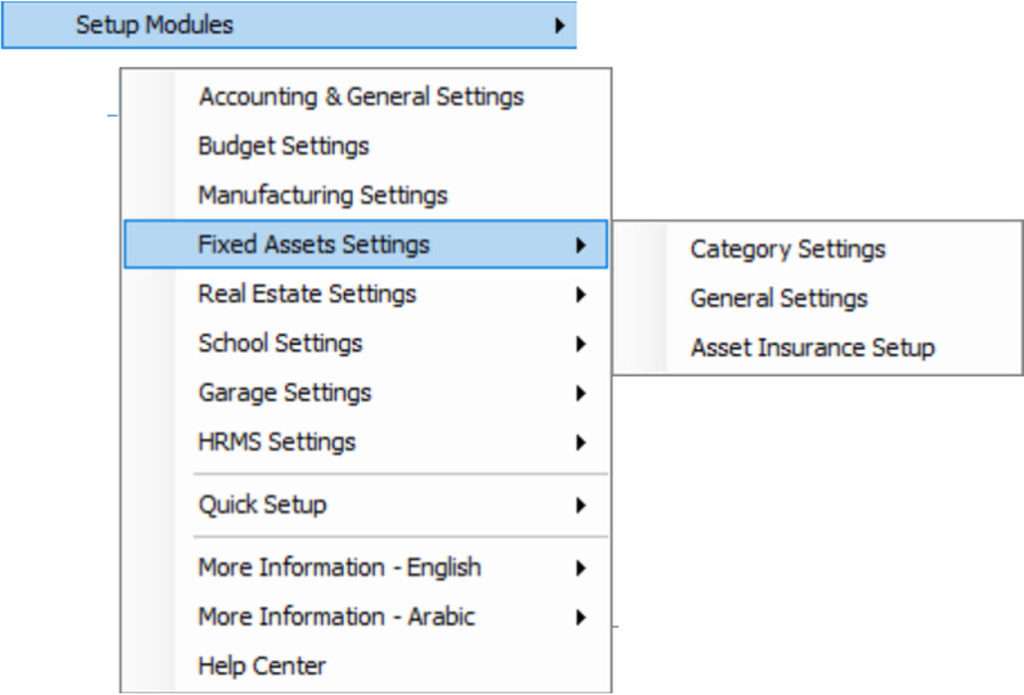Open the Setup Modules menu
Screen dimensions: 1024x695
pos(289,25)
